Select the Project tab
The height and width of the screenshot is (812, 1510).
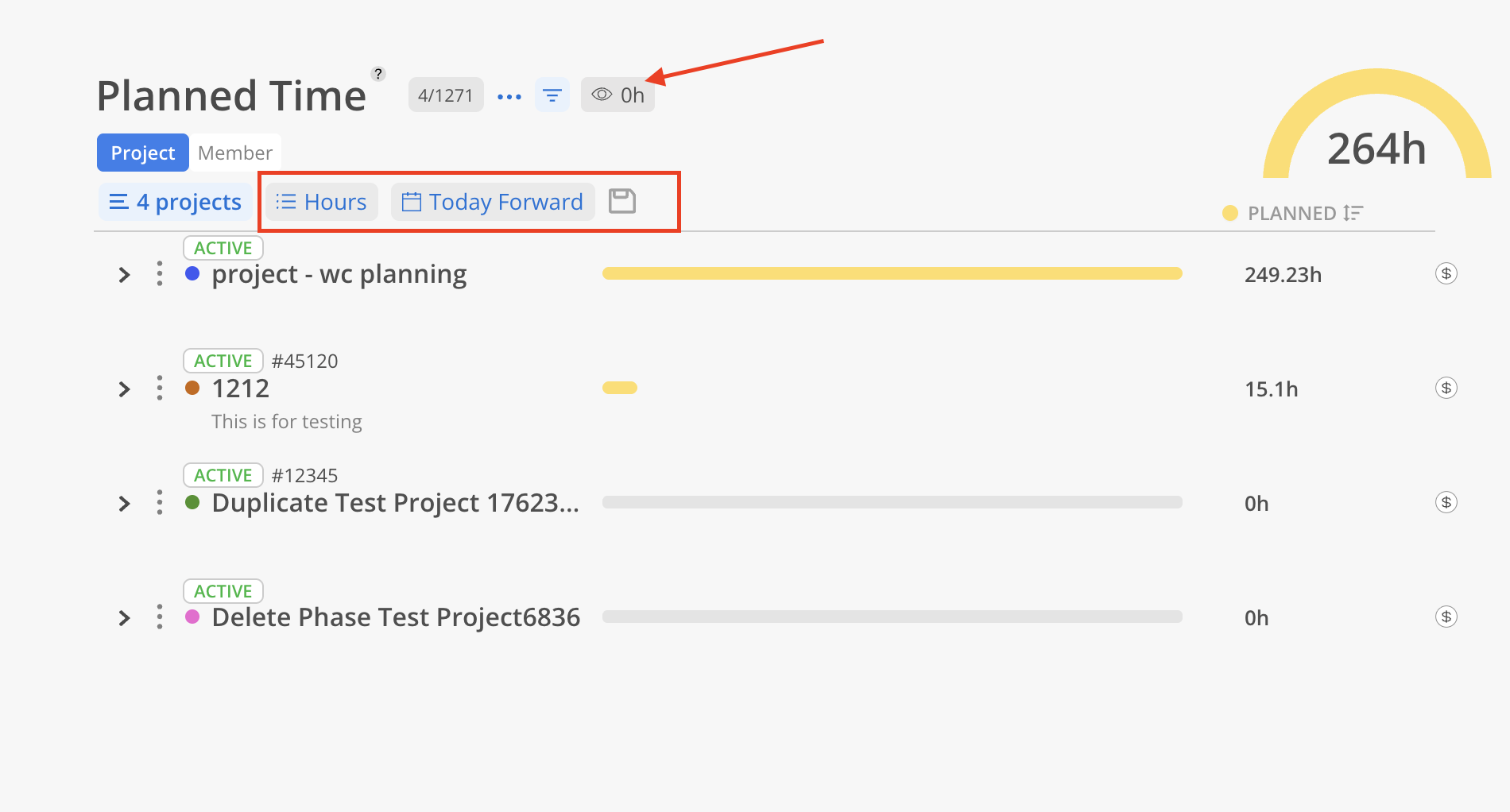pos(143,153)
